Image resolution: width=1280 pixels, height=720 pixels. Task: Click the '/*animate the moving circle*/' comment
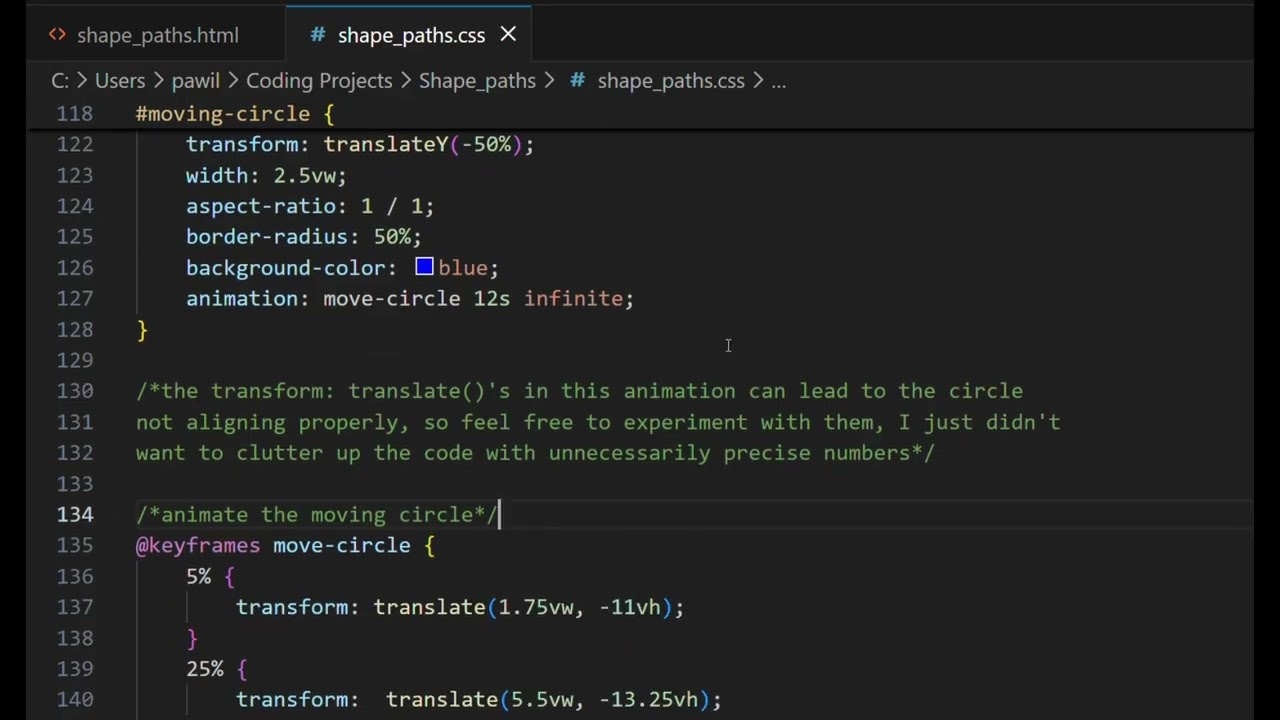317,515
